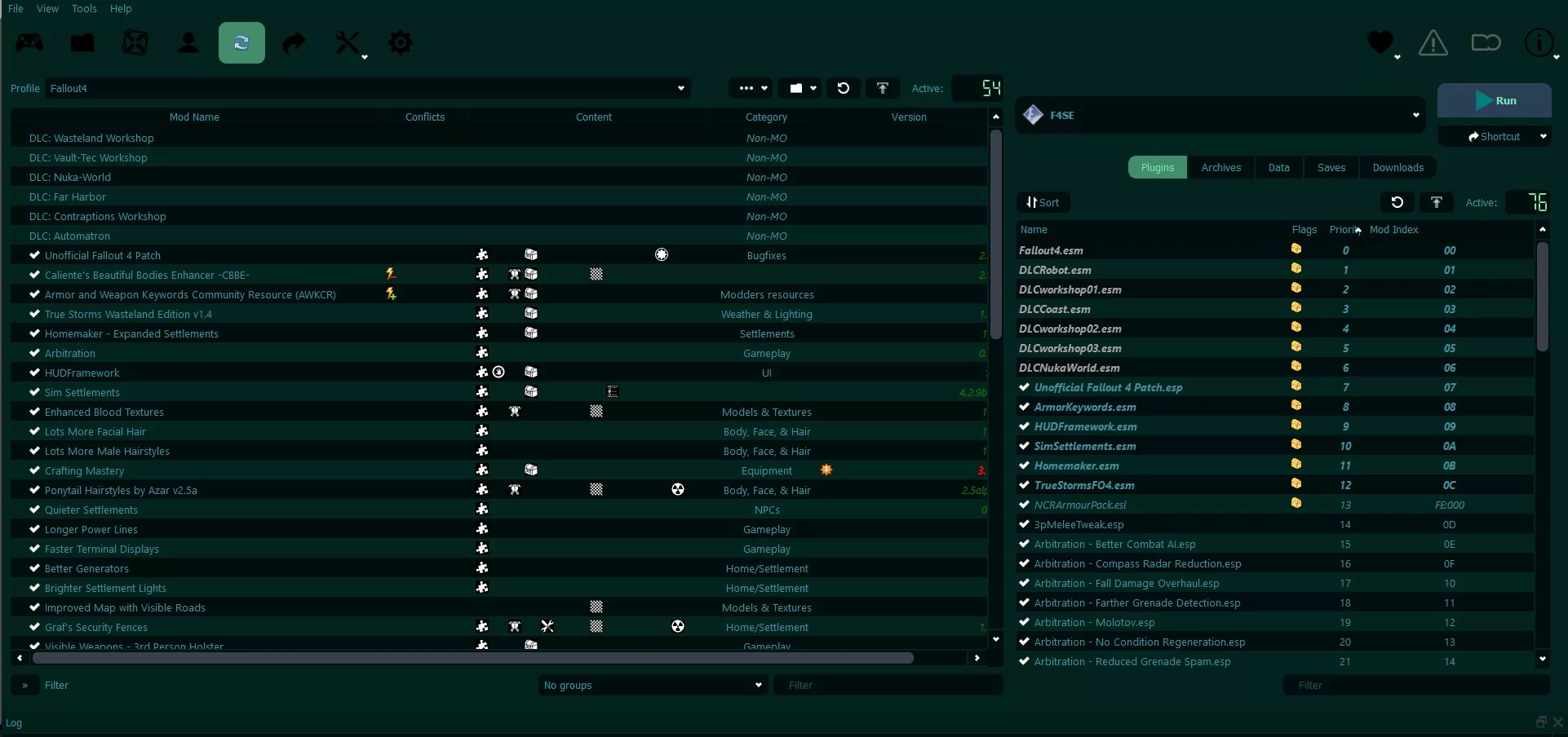Click the update icon beside the warning triangle
Screen dimensions: 1568x737
pyautogui.click(x=1486, y=42)
